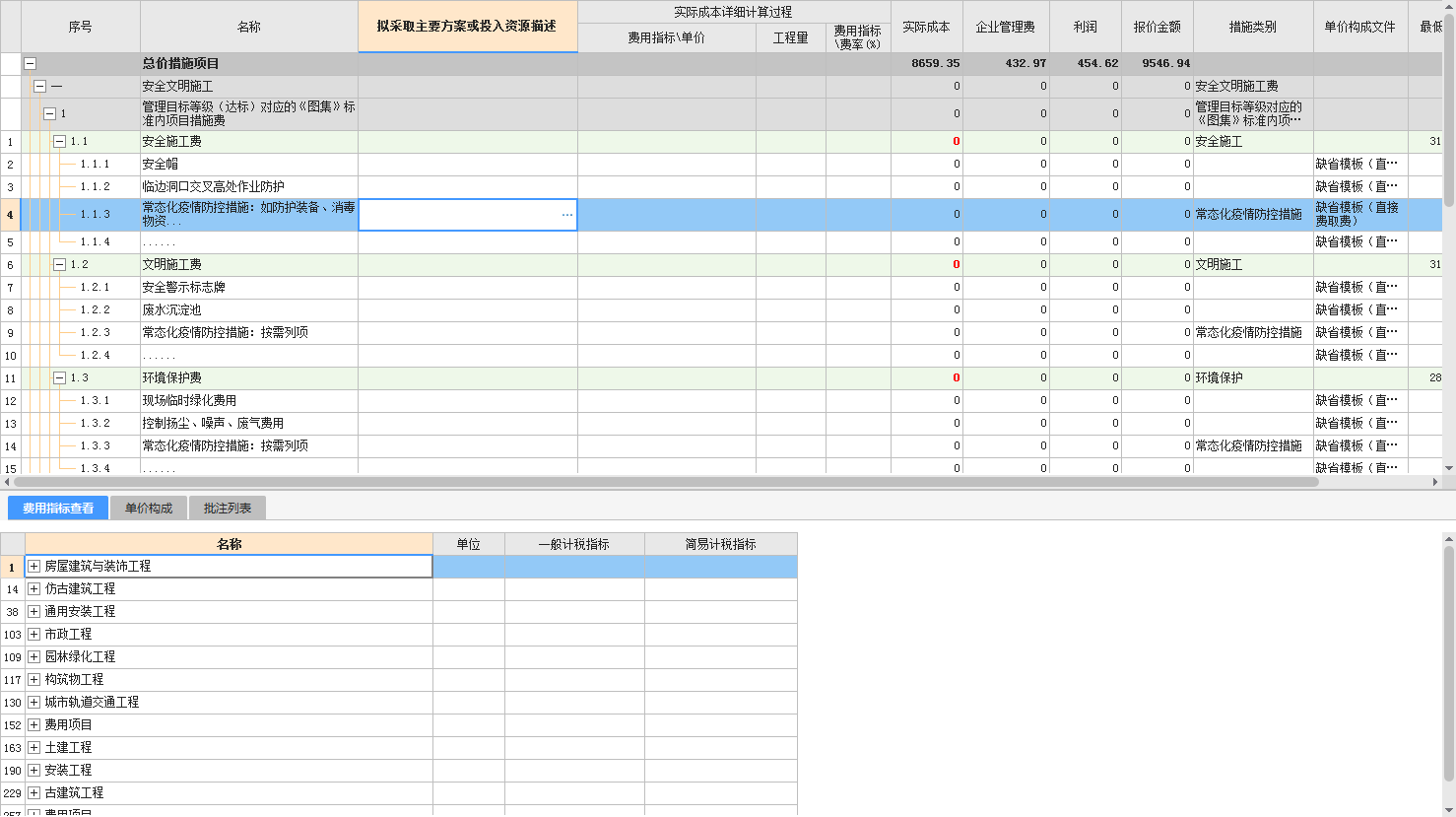Expand the 土建工程 category

[x=33, y=748]
